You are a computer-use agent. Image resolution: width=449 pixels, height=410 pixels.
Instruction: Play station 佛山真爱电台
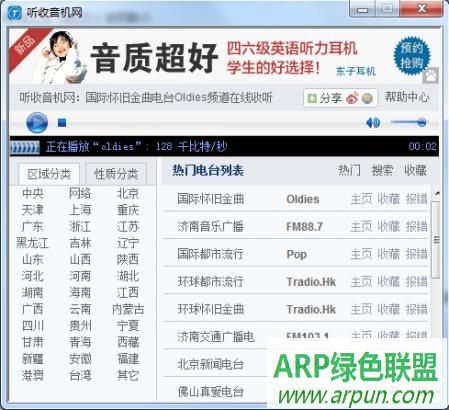pyautogui.click(x=210, y=392)
